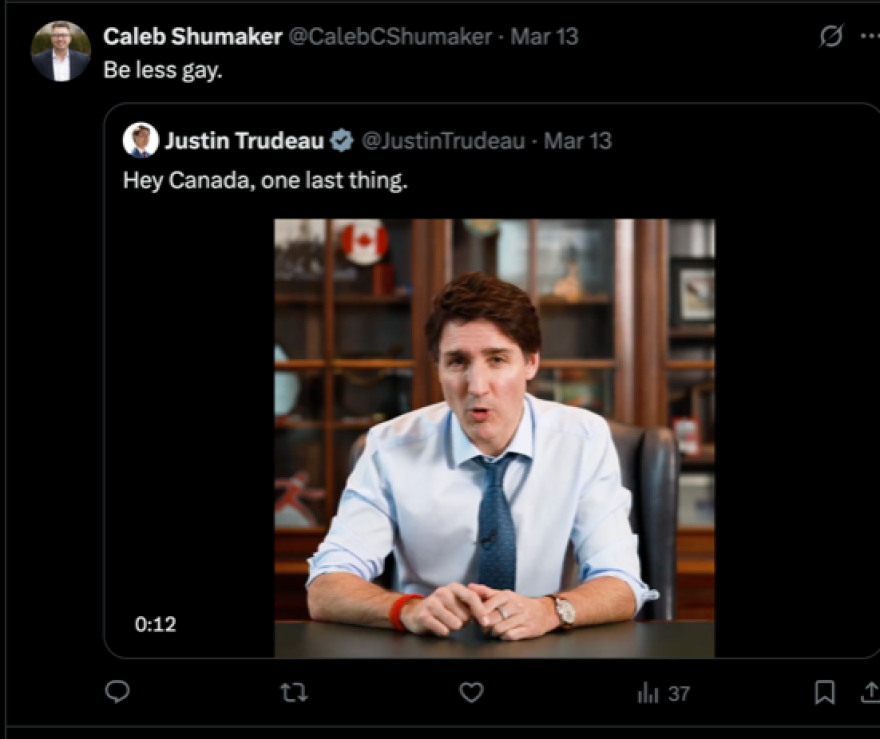Open the view count analytics icon

click(650, 691)
